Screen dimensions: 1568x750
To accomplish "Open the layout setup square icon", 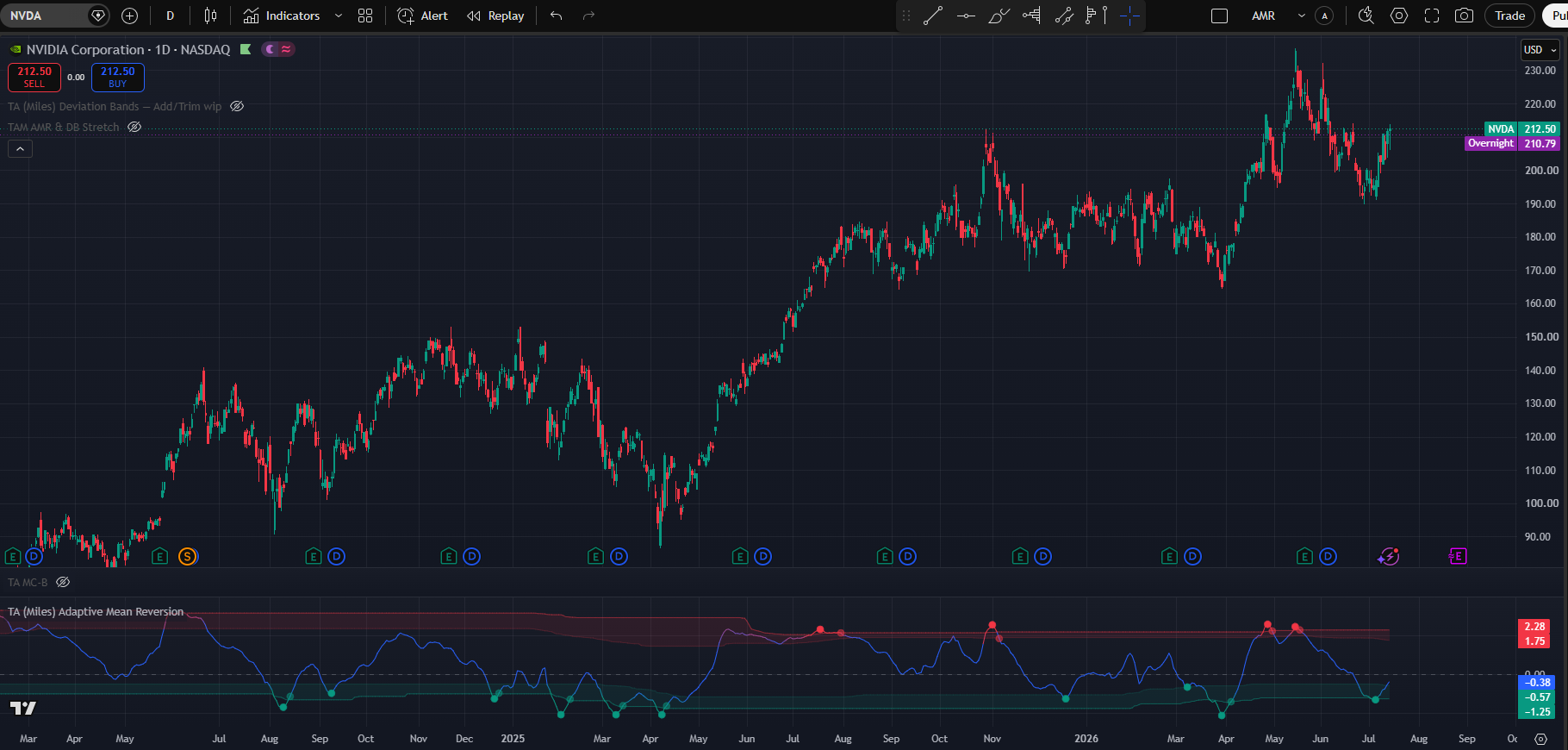I will 1219,16.
